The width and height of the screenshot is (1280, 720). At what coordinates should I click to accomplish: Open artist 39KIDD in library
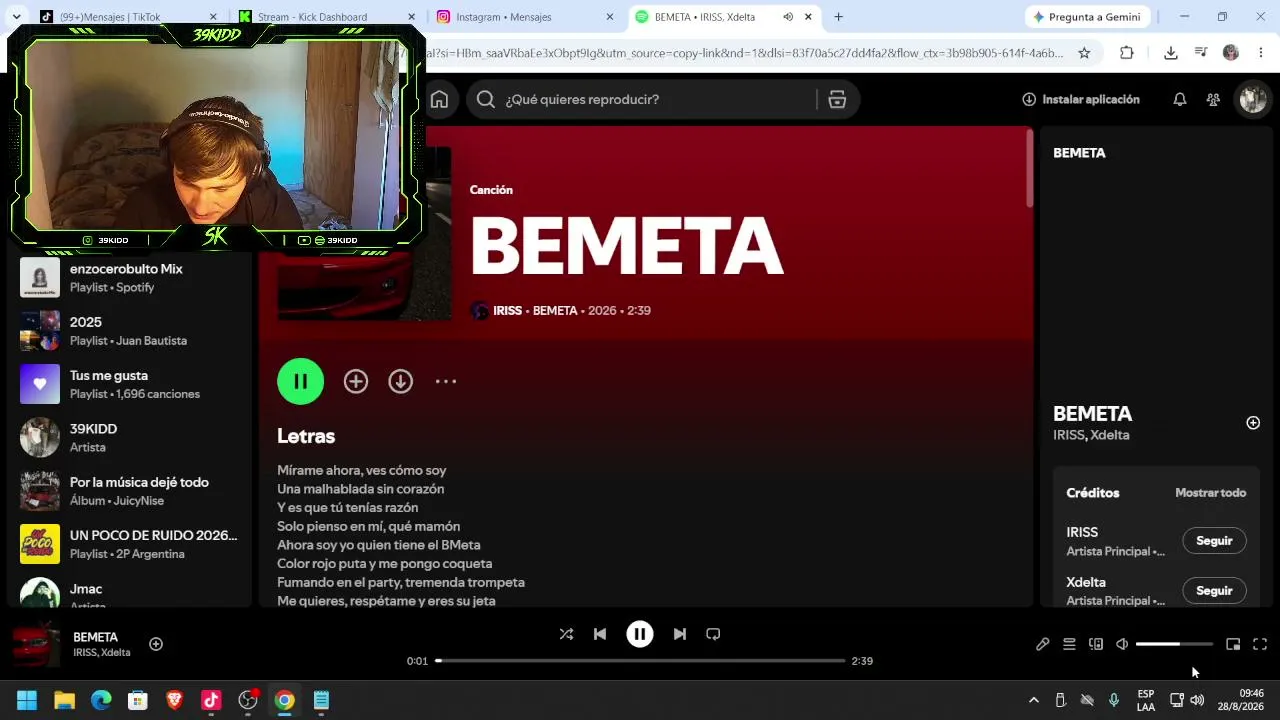[x=130, y=438]
